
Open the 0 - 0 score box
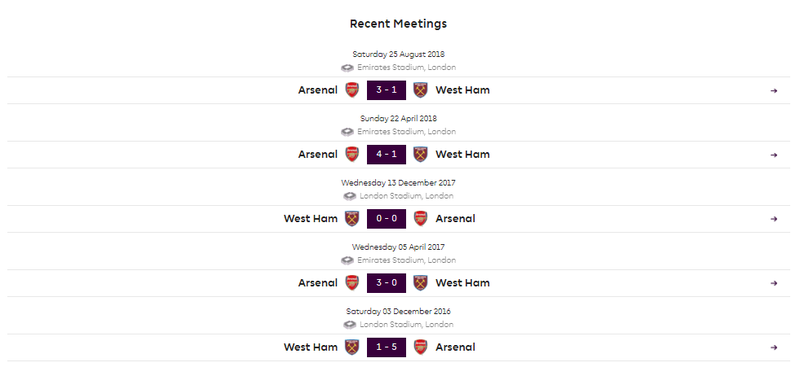(x=386, y=219)
